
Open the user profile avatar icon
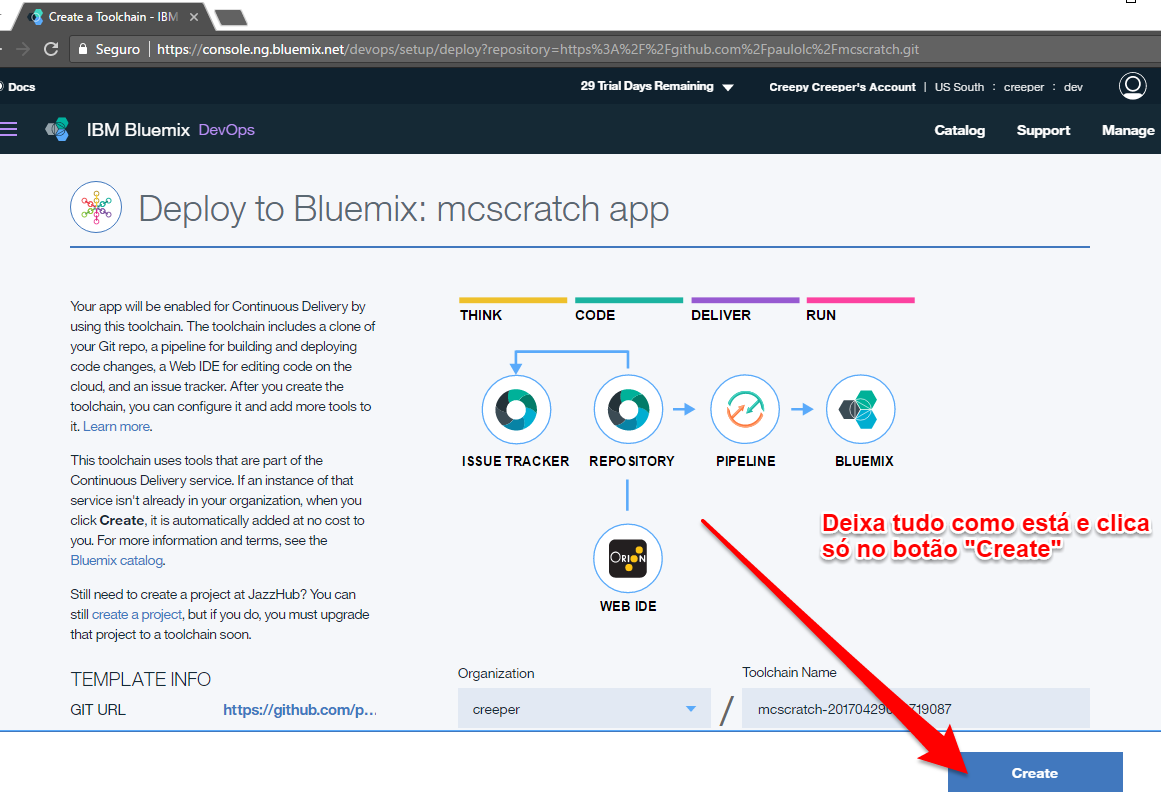pos(1132,86)
